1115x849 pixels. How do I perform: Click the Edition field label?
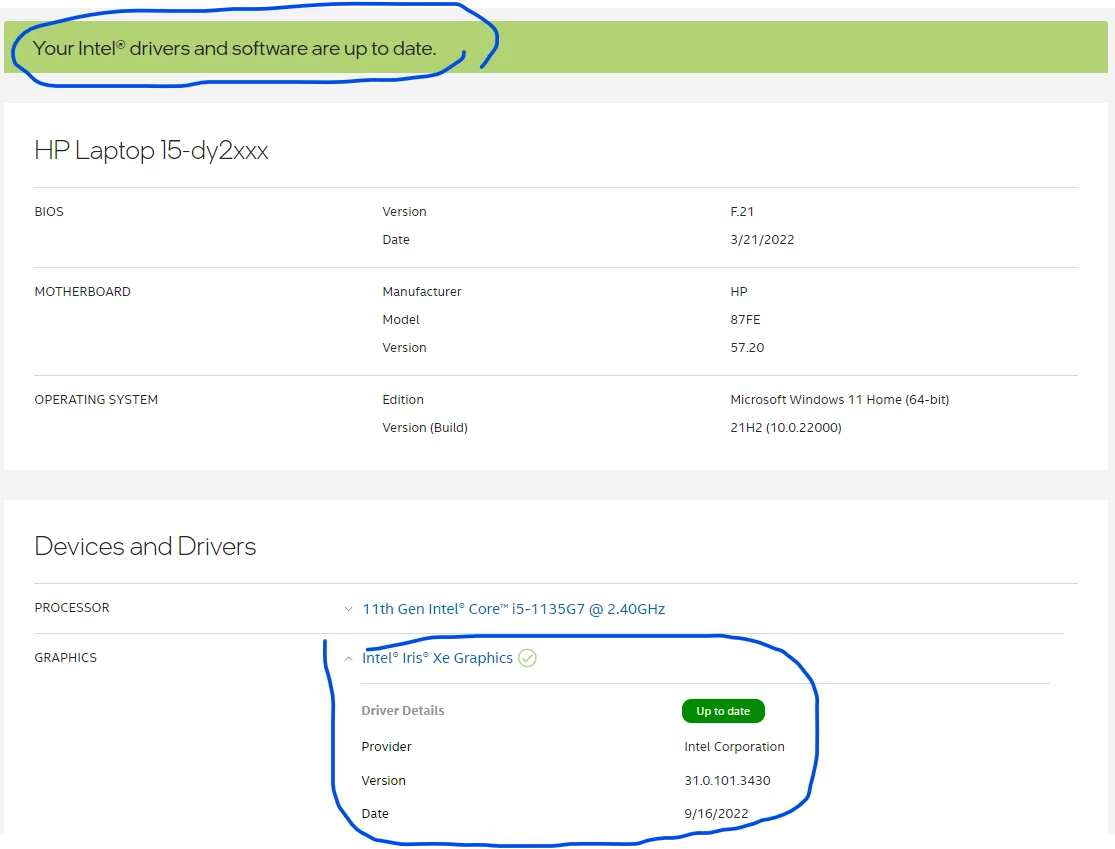coord(402,400)
